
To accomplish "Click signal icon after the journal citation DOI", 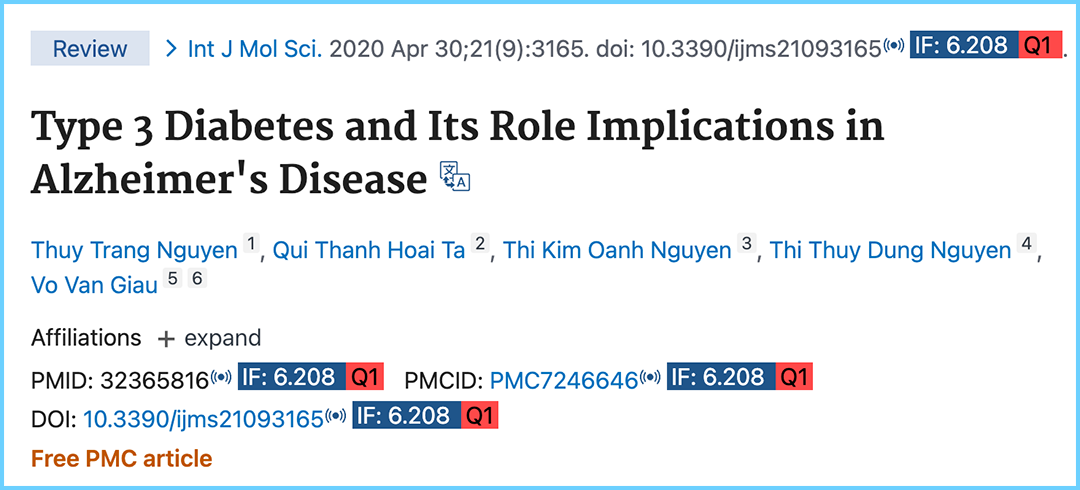I will [x=894, y=47].
